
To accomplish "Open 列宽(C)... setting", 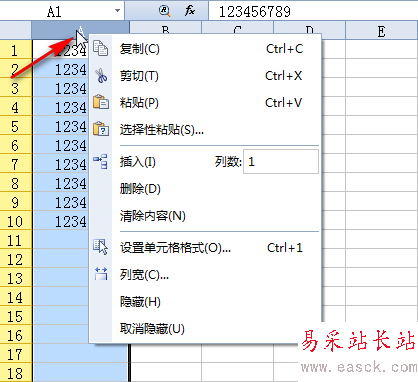I will 206,275.
